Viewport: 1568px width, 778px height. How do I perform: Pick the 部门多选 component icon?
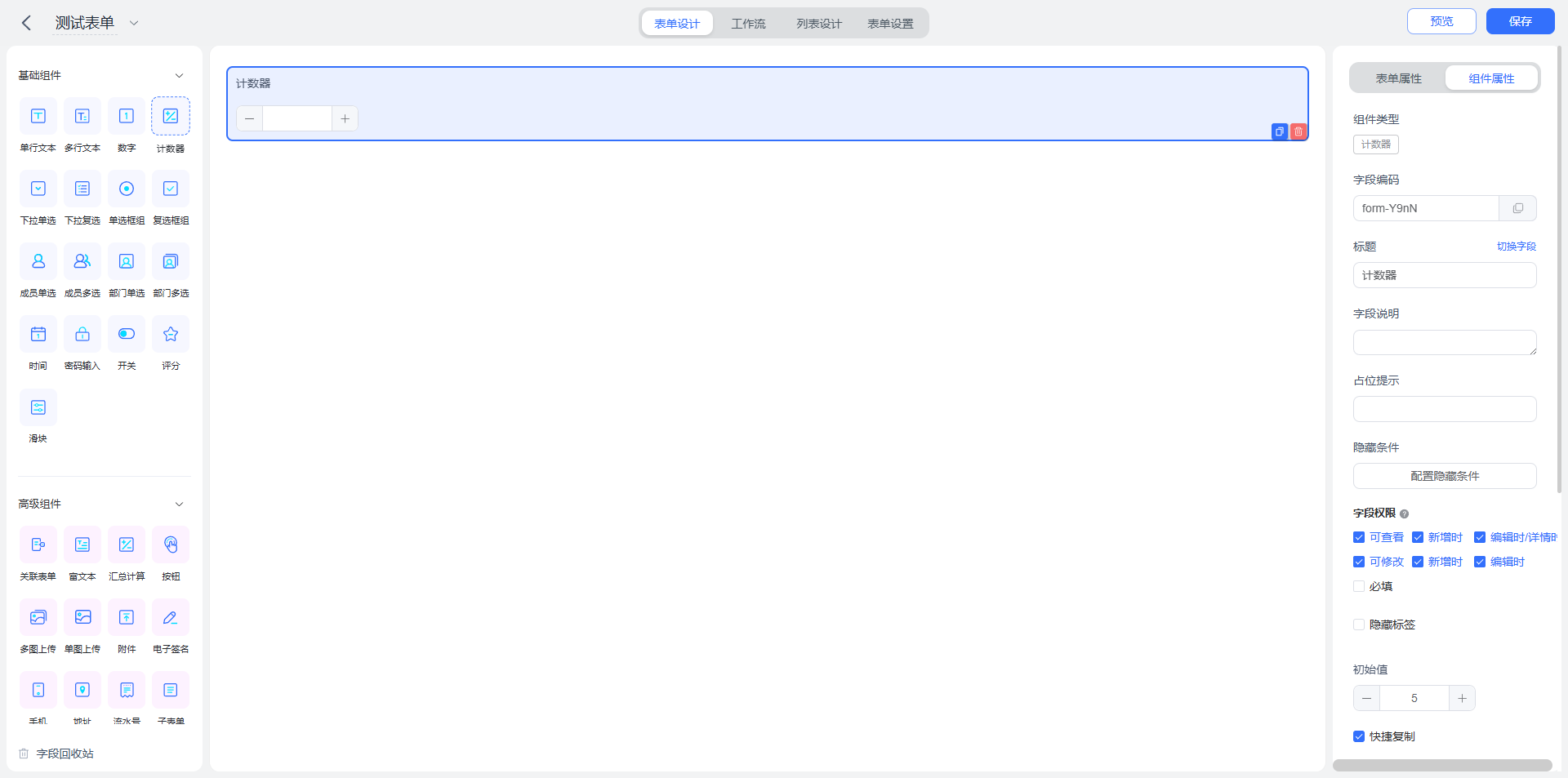point(171,261)
